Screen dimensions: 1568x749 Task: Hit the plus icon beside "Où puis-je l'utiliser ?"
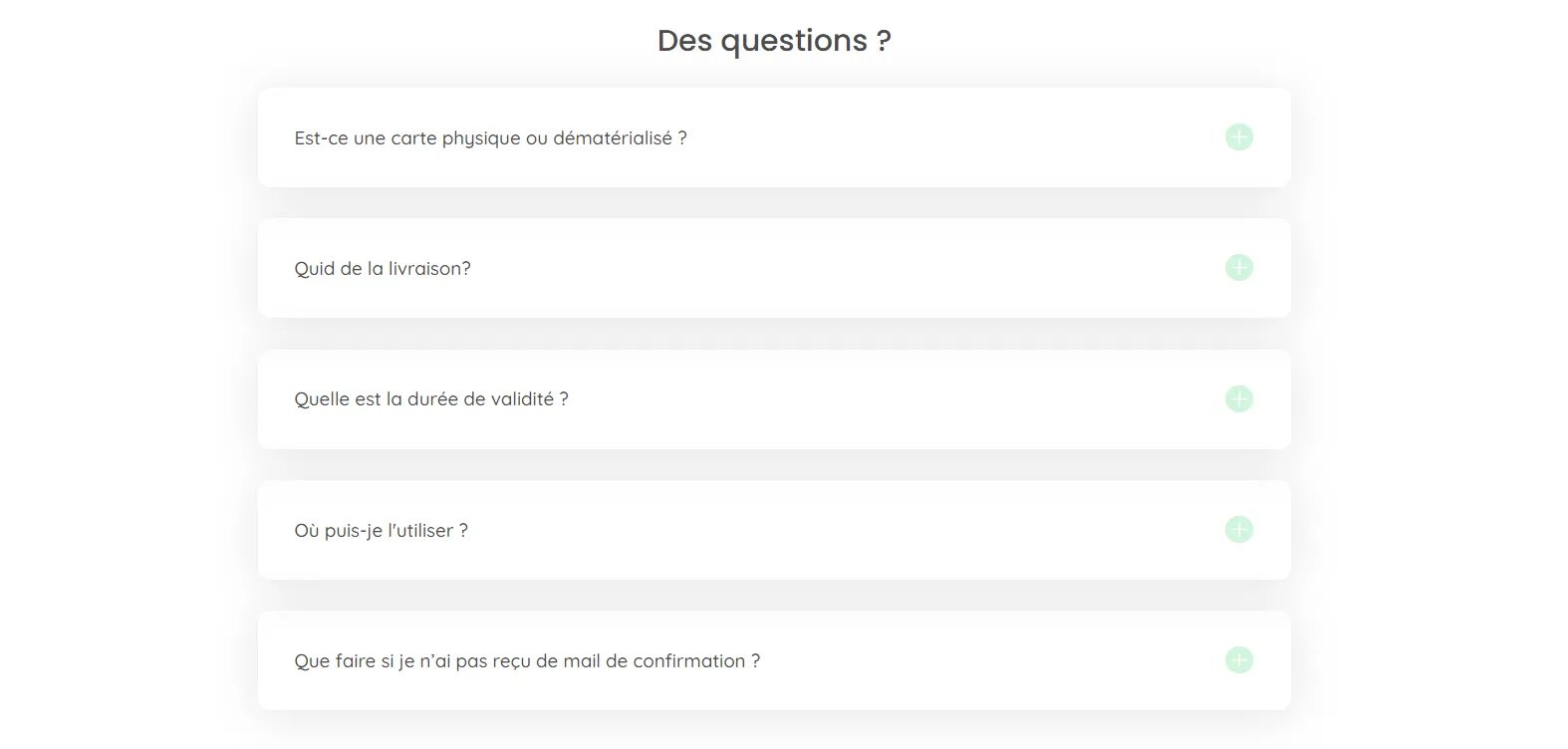pyautogui.click(x=1238, y=530)
